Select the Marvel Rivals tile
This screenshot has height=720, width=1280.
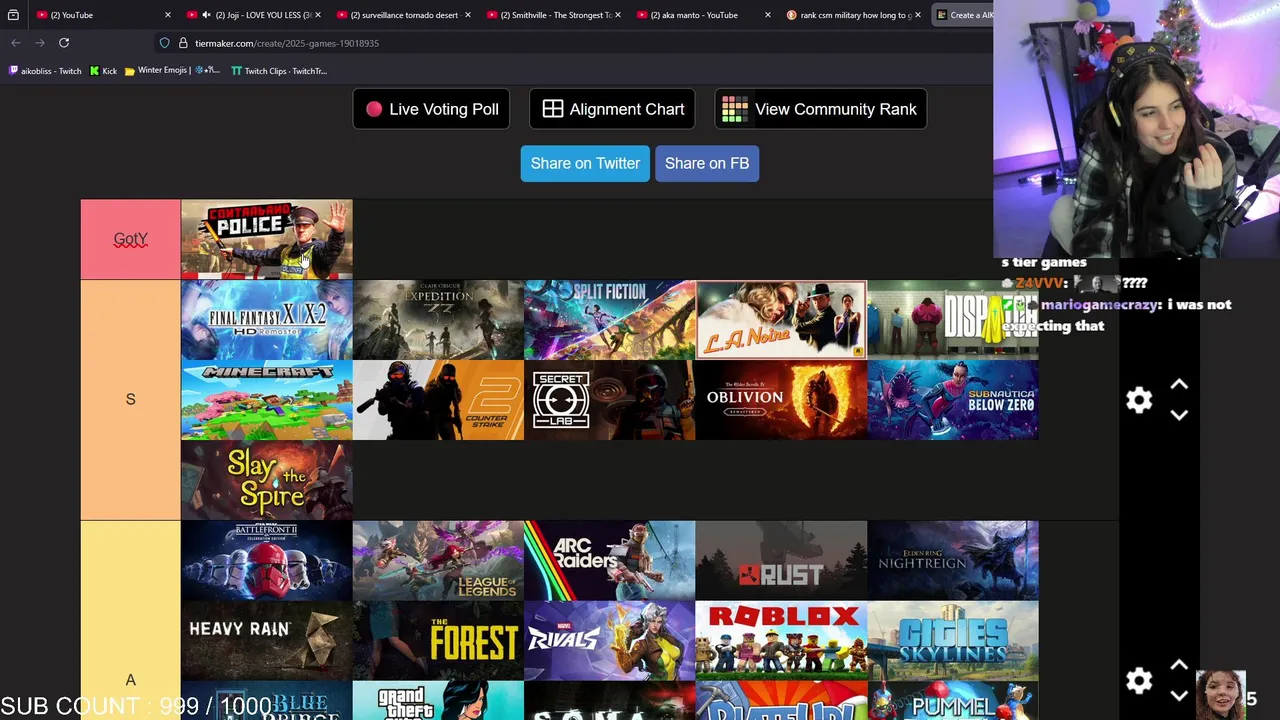[x=610, y=640]
